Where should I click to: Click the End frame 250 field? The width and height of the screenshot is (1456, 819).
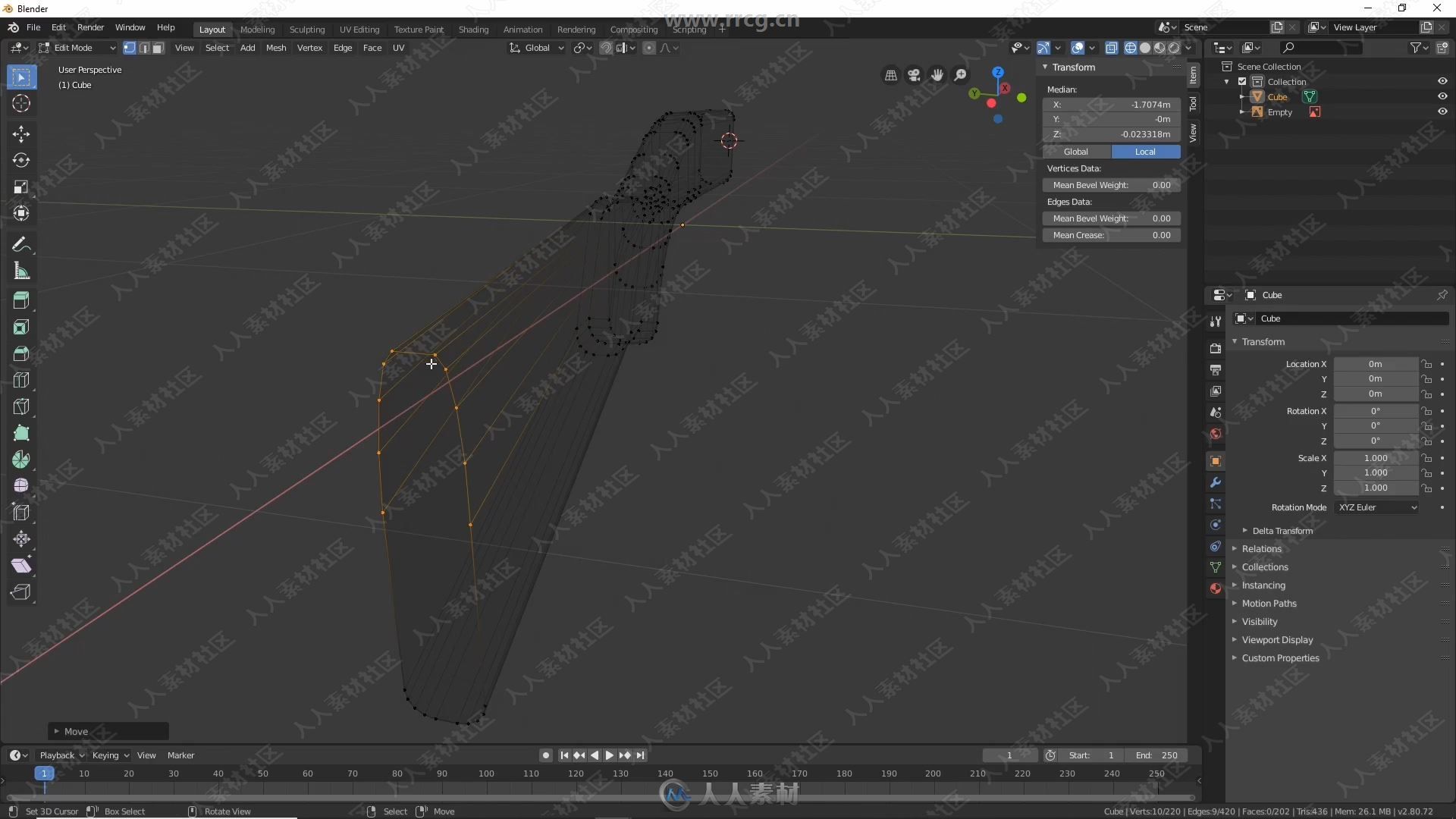point(1157,755)
